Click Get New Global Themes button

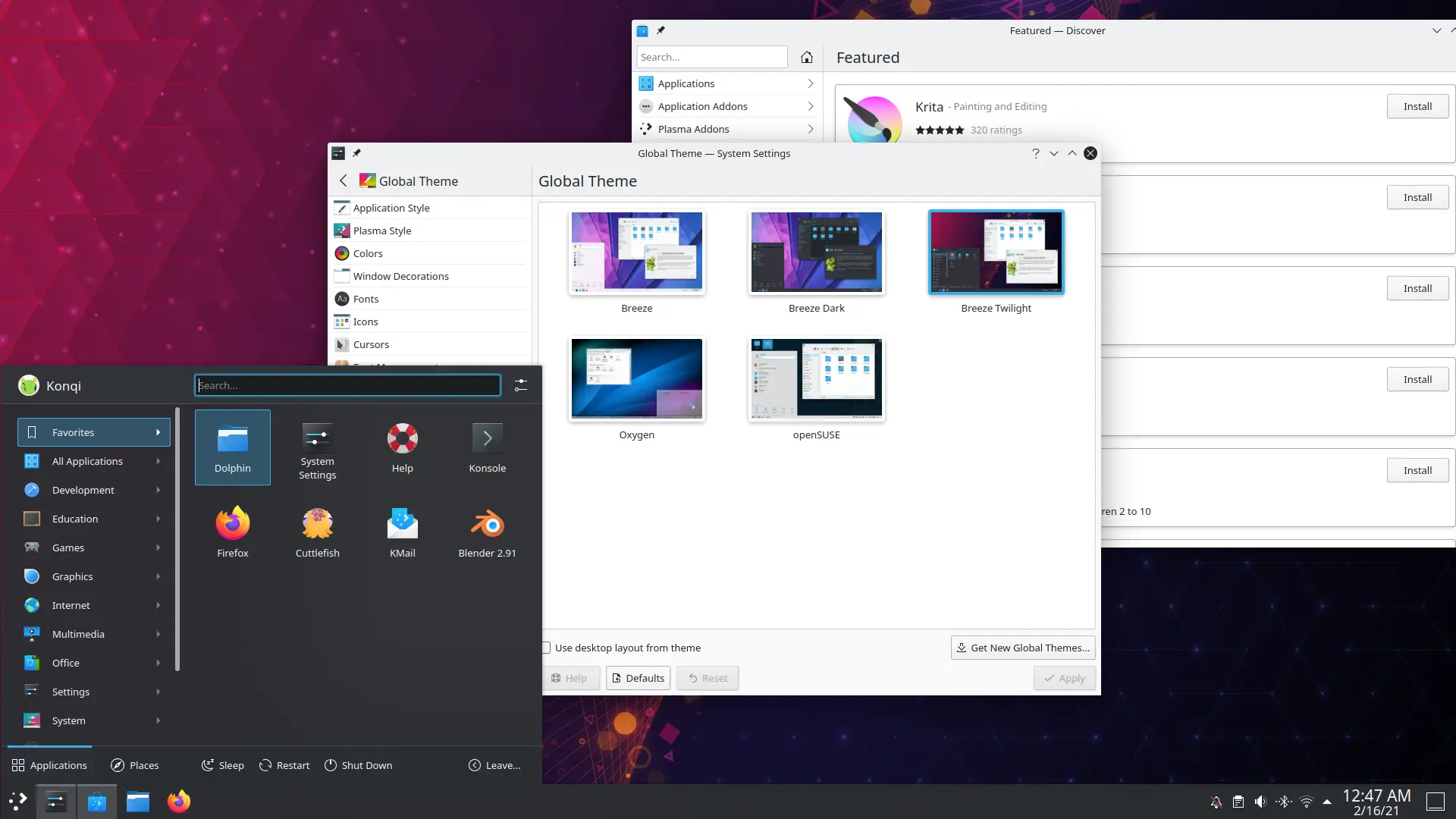pos(1022,647)
